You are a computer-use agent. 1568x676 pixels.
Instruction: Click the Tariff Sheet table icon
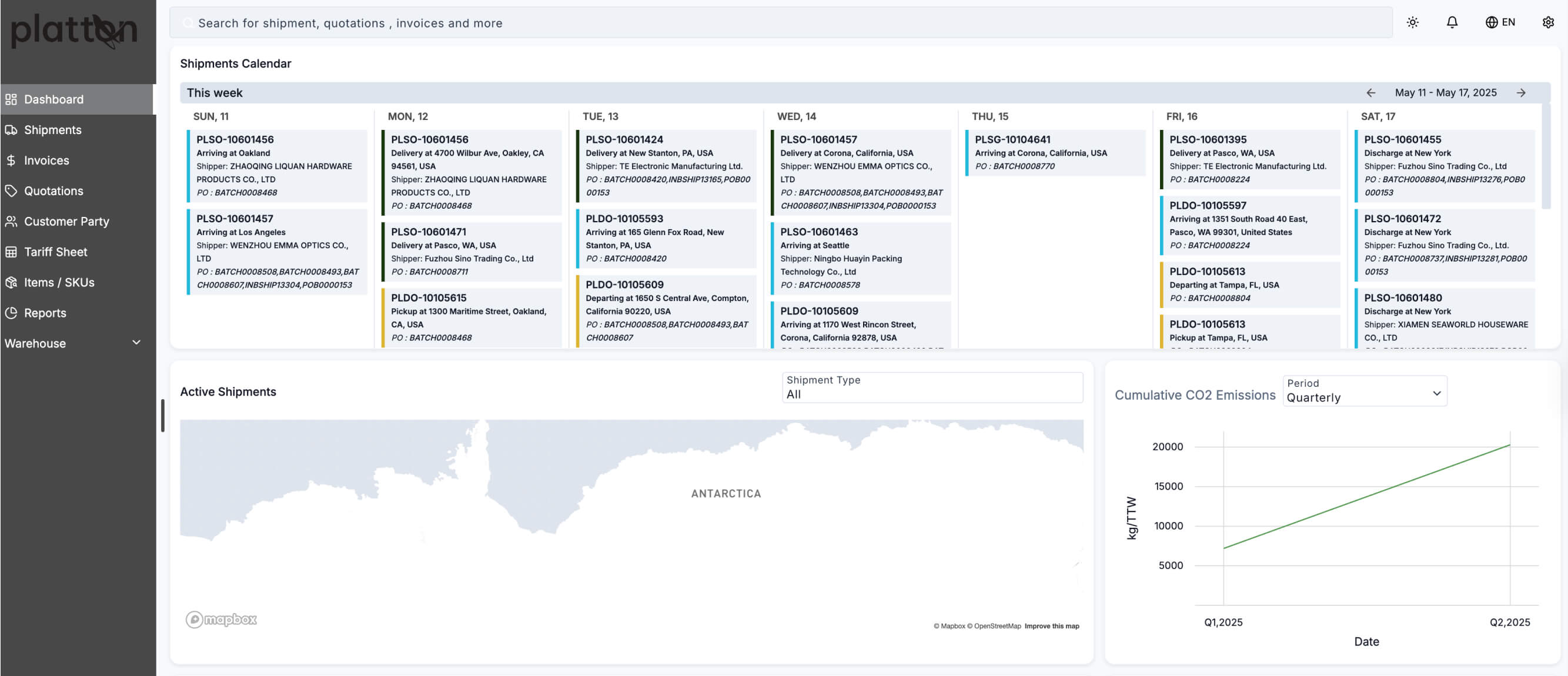[x=11, y=251]
